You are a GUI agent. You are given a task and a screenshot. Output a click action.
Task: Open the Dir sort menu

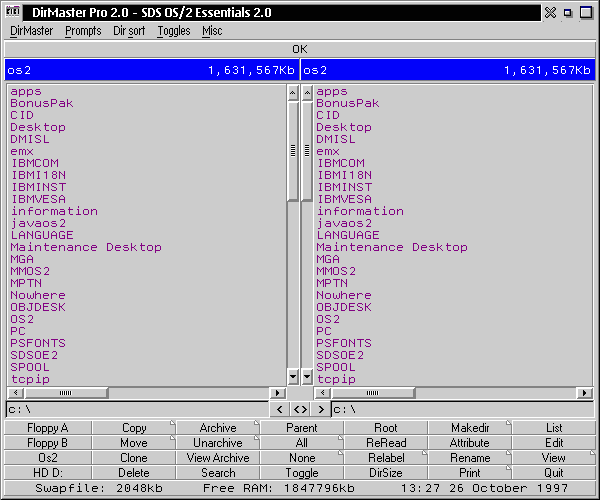click(129, 31)
